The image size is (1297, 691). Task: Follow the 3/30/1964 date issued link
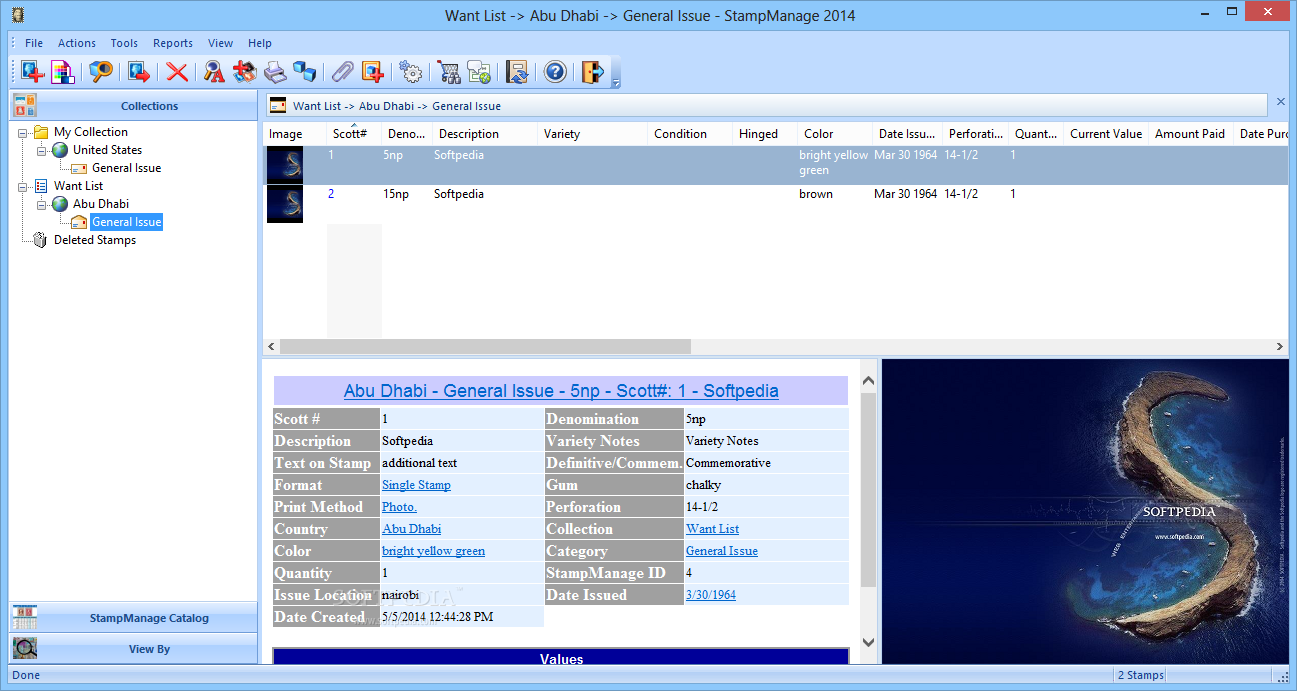point(710,595)
